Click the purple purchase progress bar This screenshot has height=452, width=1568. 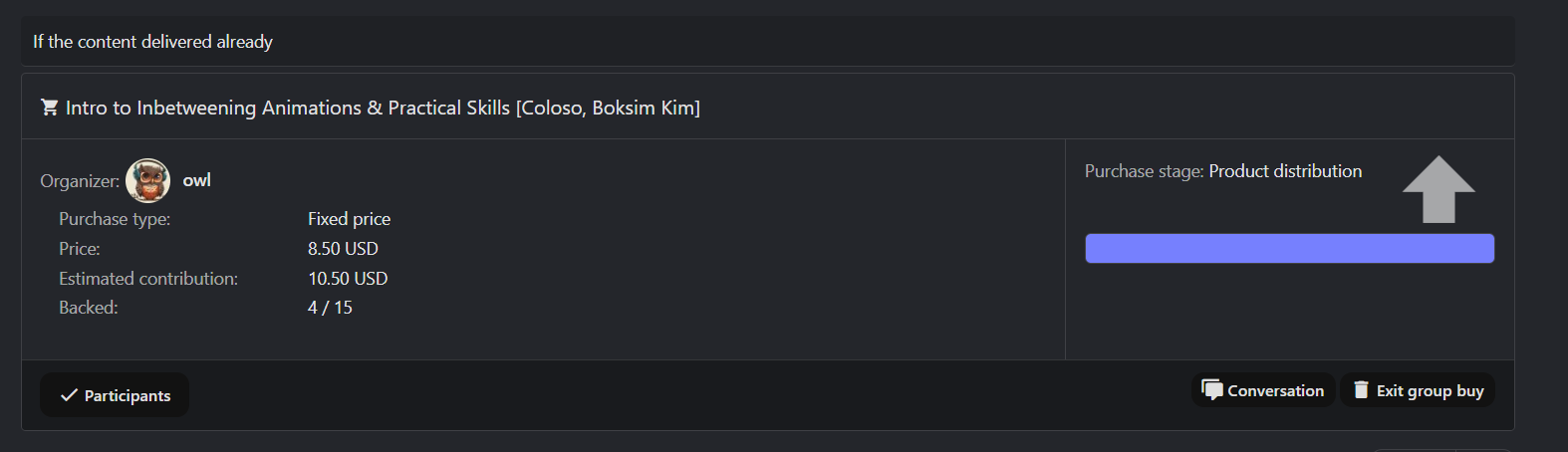pyautogui.click(x=1289, y=249)
